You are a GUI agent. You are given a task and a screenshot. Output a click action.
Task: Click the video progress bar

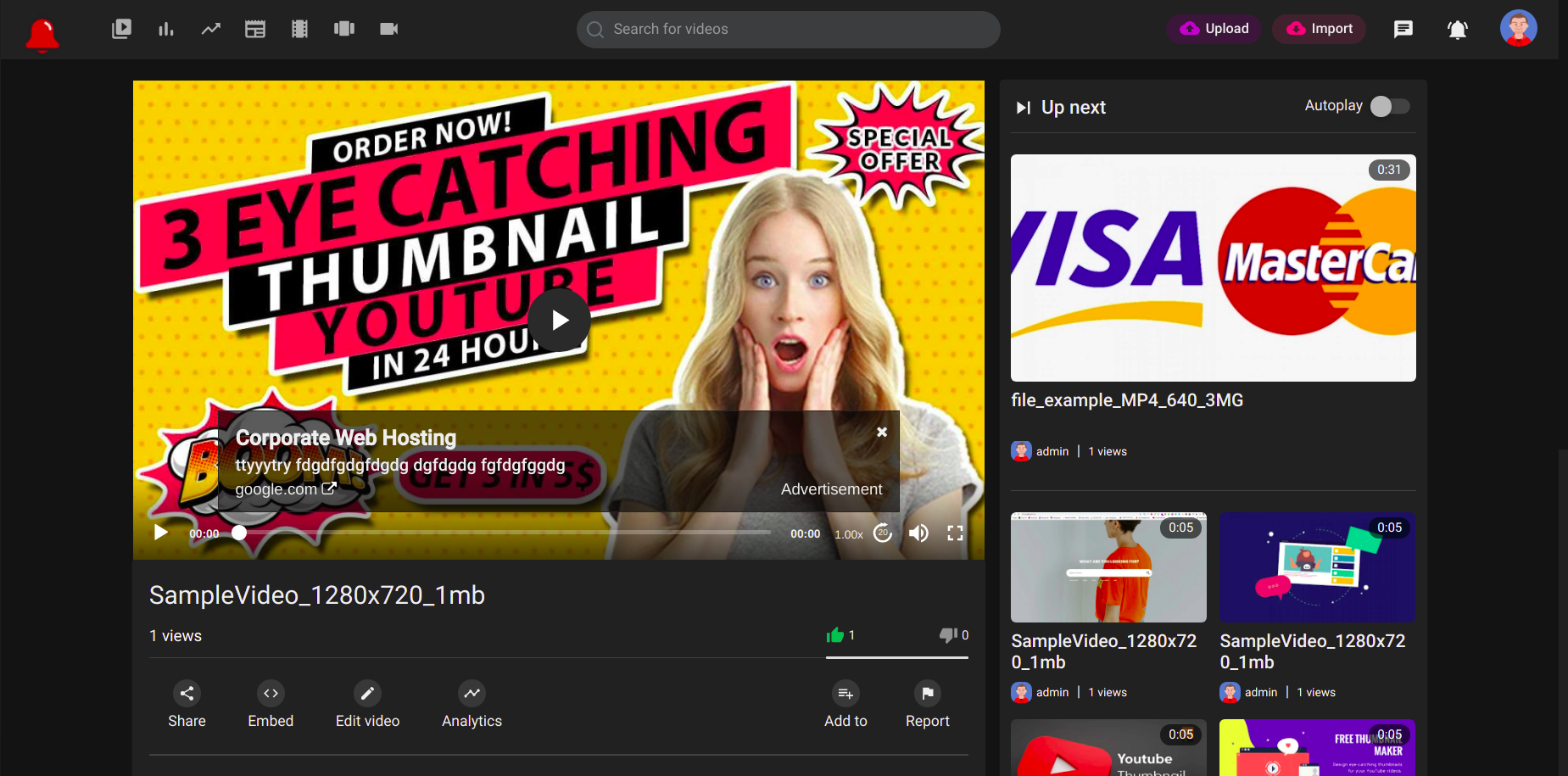[505, 533]
